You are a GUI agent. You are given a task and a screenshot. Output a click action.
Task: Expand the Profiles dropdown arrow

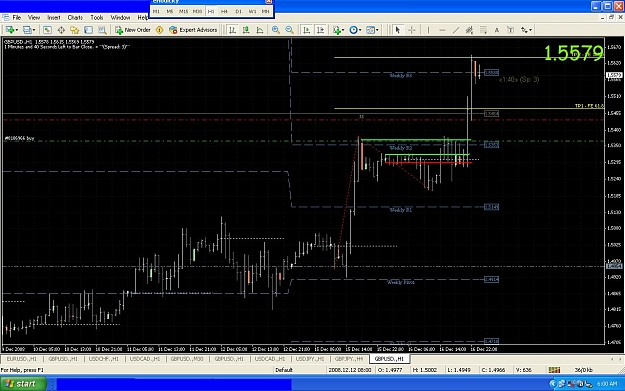34,30
